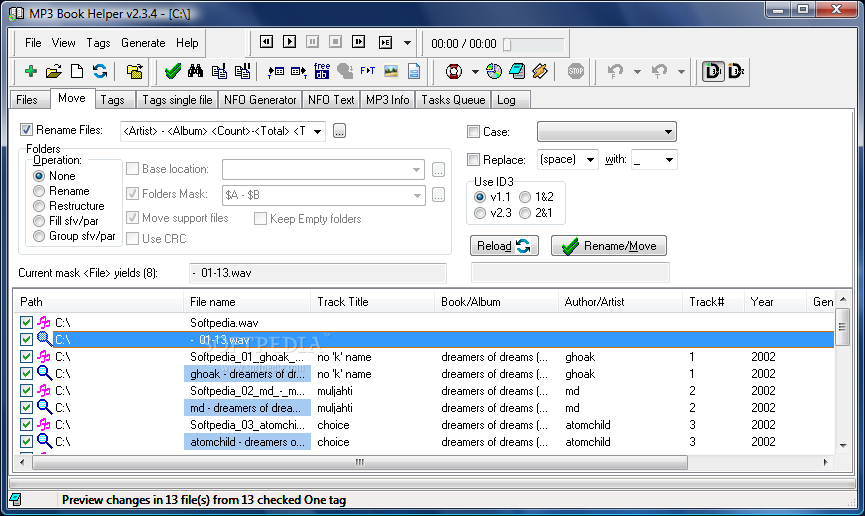Screen dimensions: 865x516
Task: Click the horizontal scrollbar thumb of file list
Action: tap(360, 462)
